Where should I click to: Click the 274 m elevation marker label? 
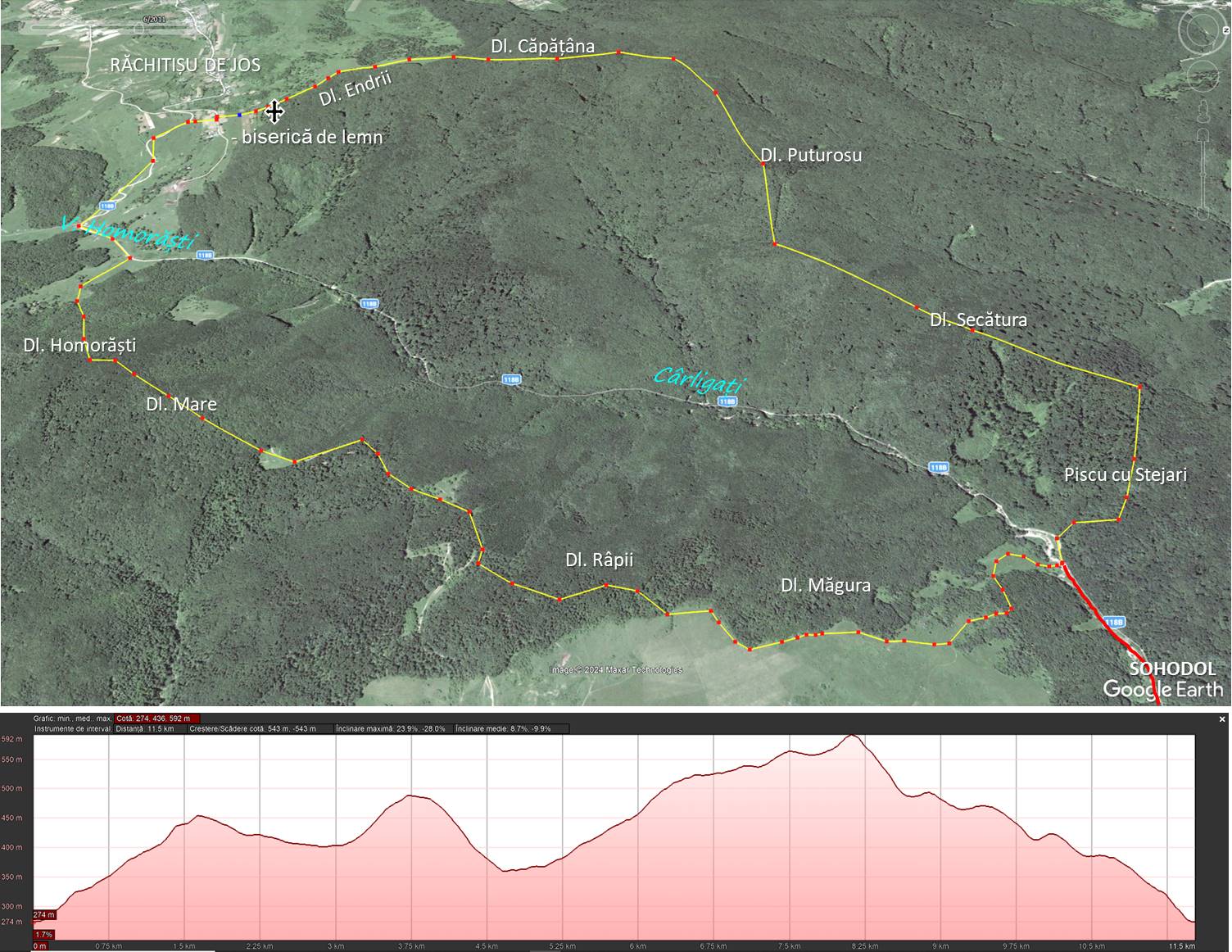(x=43, y=915)
